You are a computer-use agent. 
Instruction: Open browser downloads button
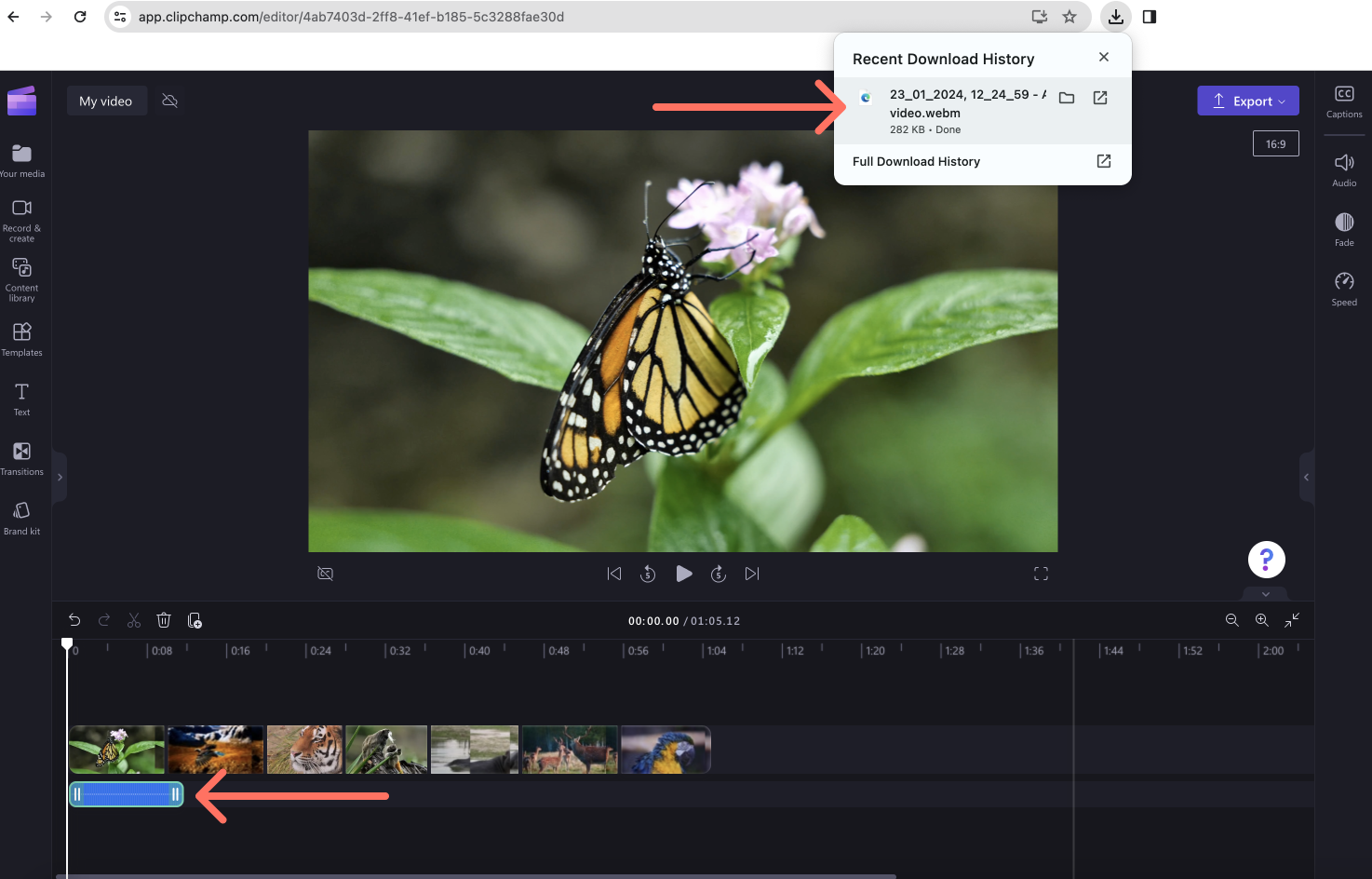[x=1115, y=17]
